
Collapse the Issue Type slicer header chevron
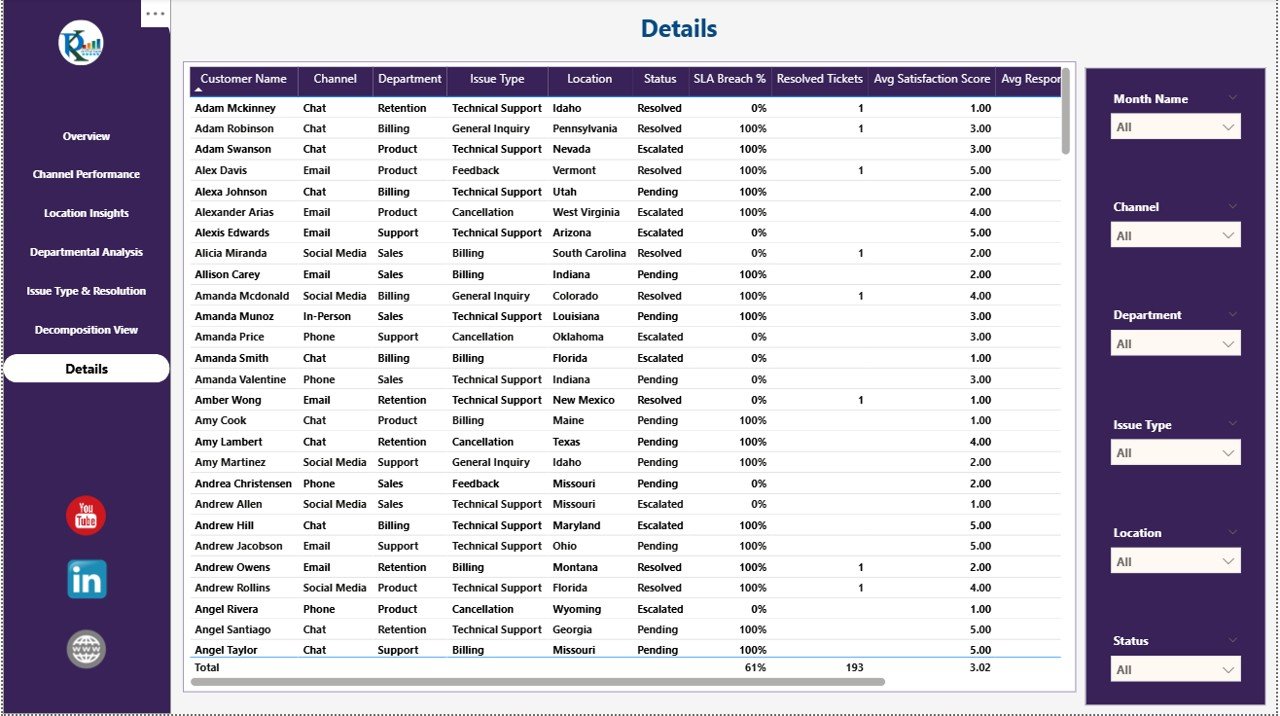point(1232,423)
